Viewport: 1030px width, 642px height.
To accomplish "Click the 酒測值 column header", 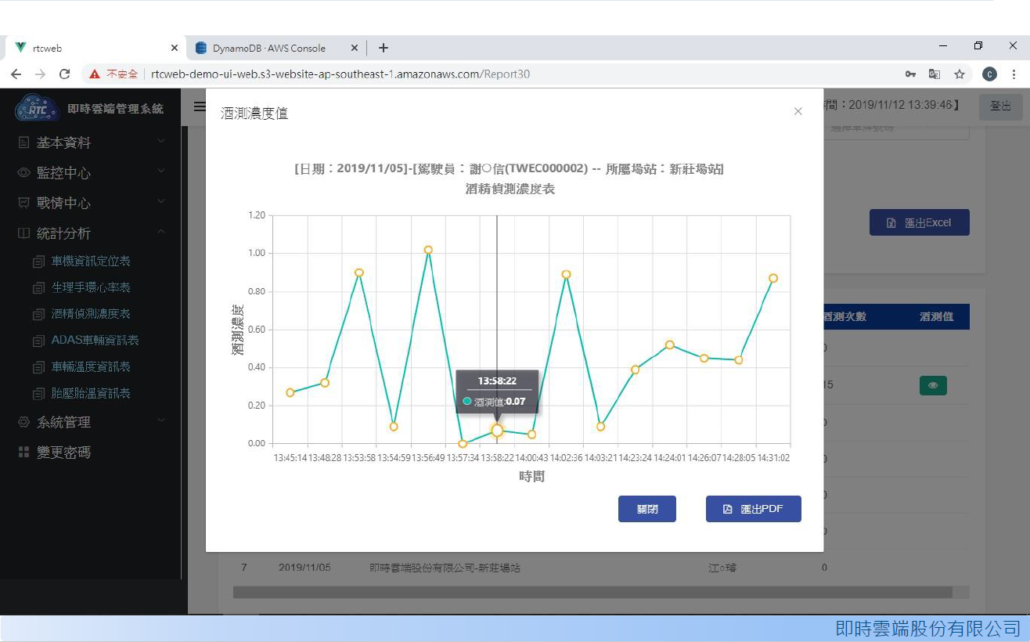I will click(x=936, y=317).
